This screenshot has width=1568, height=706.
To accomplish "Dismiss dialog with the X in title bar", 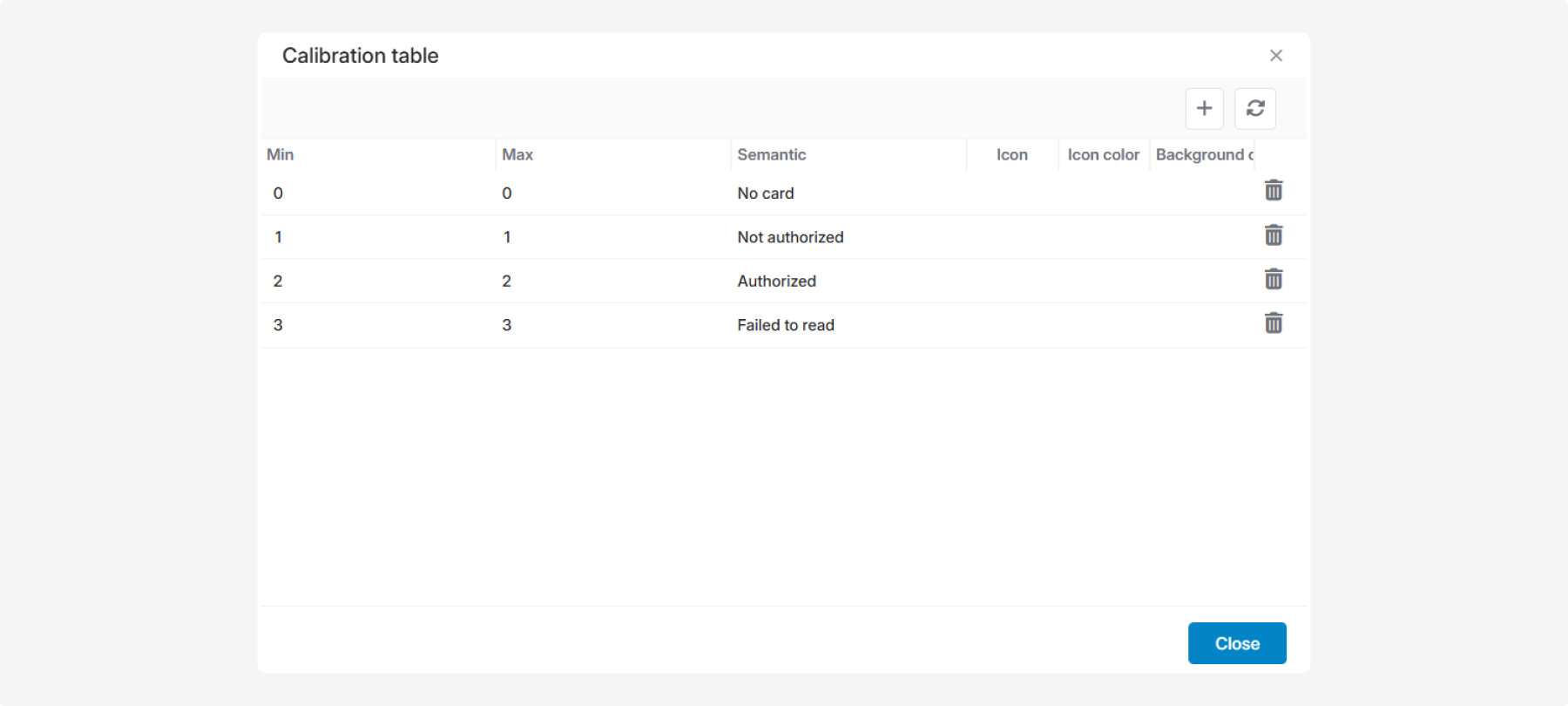I will coord(1275,56).
